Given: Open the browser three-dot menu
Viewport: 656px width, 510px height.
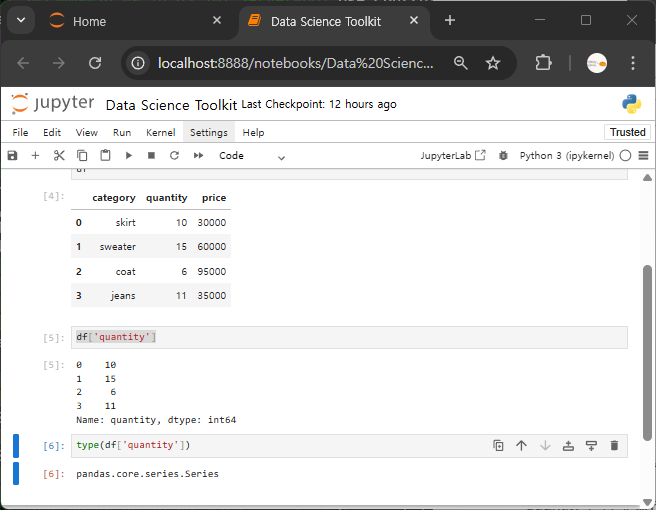Looking at the screenshot, I should click(x=633, y=63).
